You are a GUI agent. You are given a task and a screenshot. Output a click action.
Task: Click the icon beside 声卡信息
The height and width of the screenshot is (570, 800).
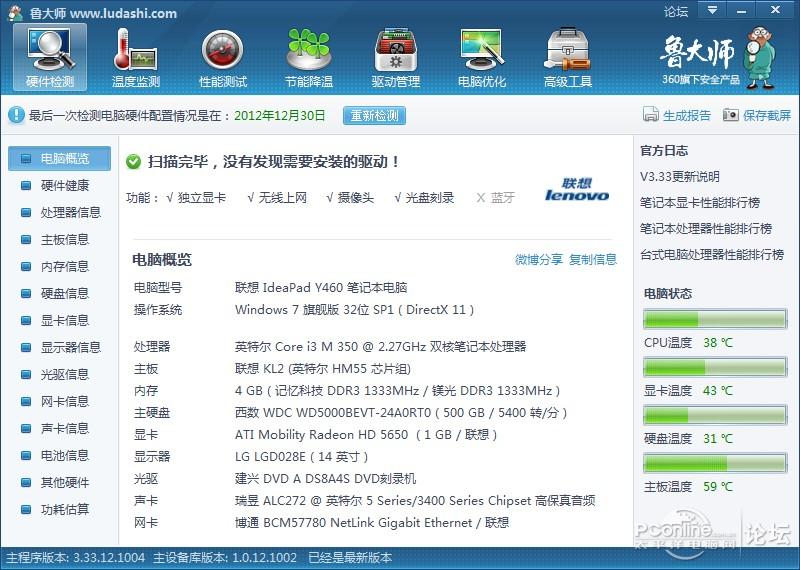26,429
